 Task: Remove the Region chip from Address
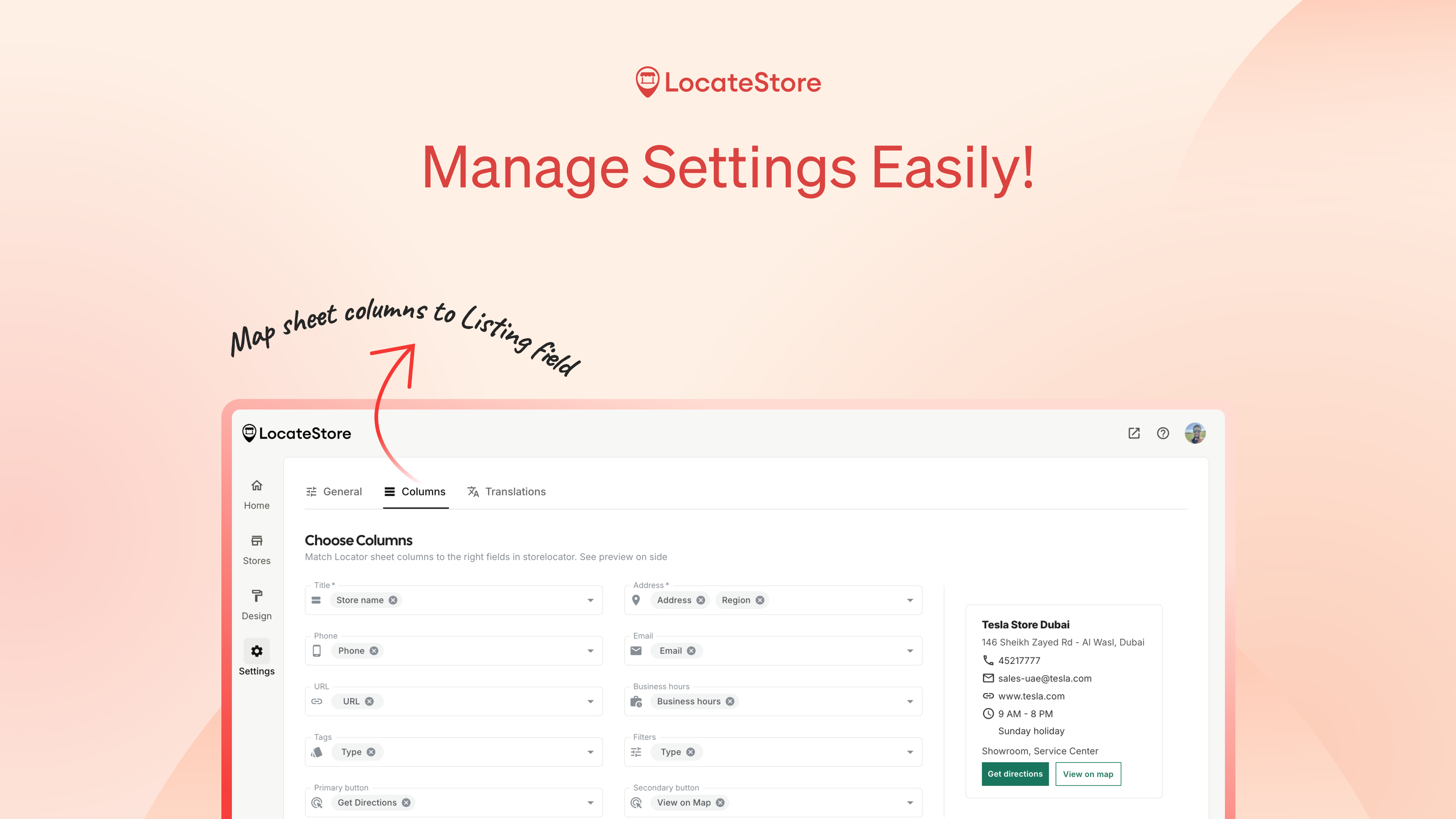[760, 600]
